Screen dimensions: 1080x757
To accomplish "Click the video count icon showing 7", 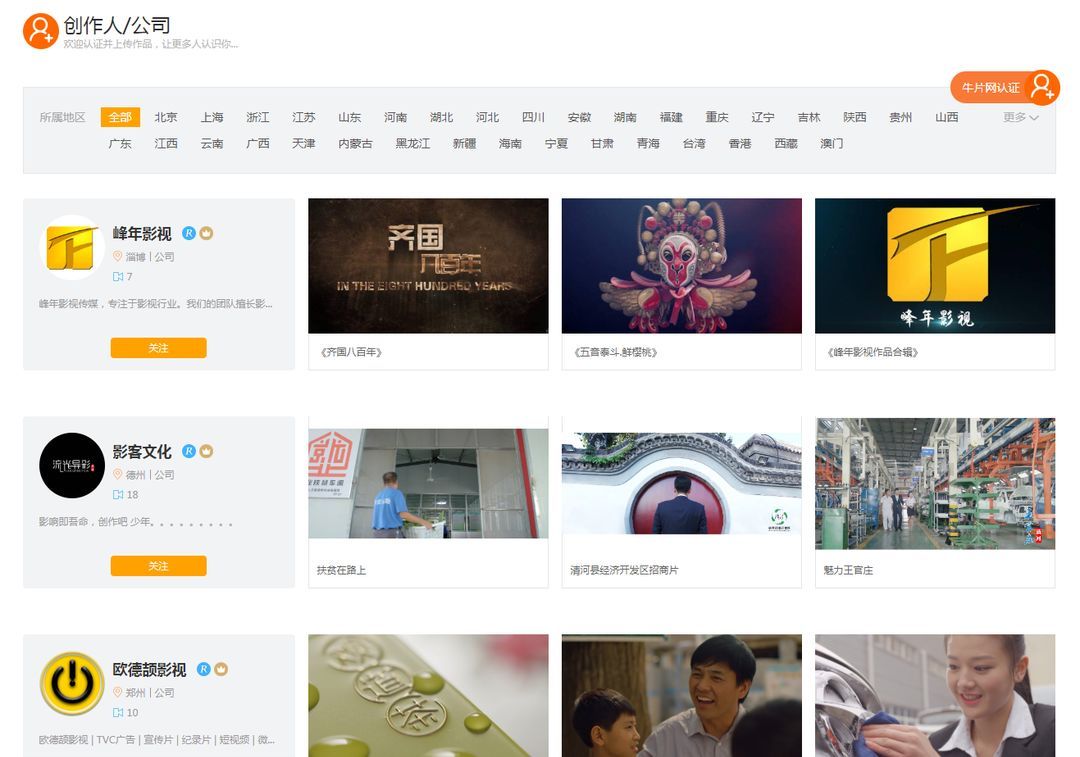I will (118, 277).
